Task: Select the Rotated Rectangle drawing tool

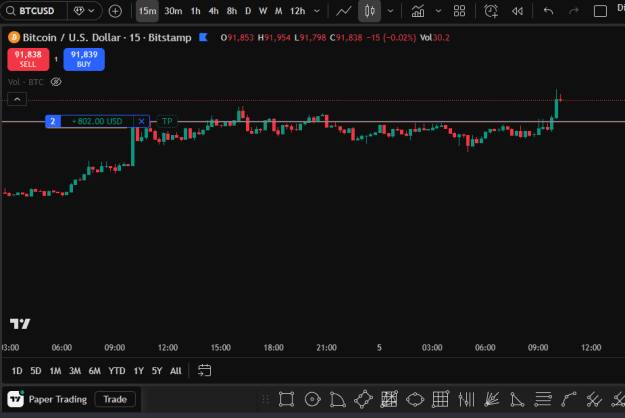Action: [x=363, y=399]
